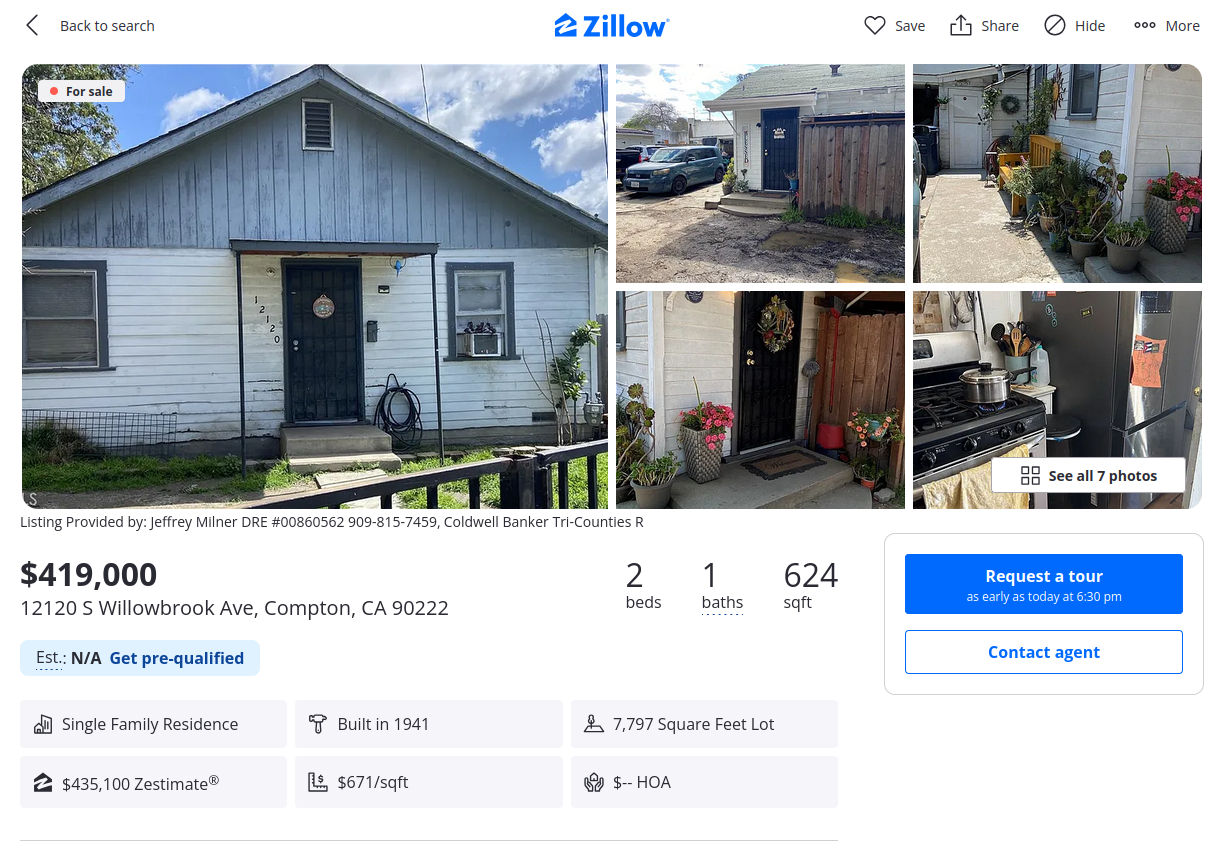Go to Zillow home via logo
Screen dimensions: 1220x864
pyautogui.click(x=611, y=26)
